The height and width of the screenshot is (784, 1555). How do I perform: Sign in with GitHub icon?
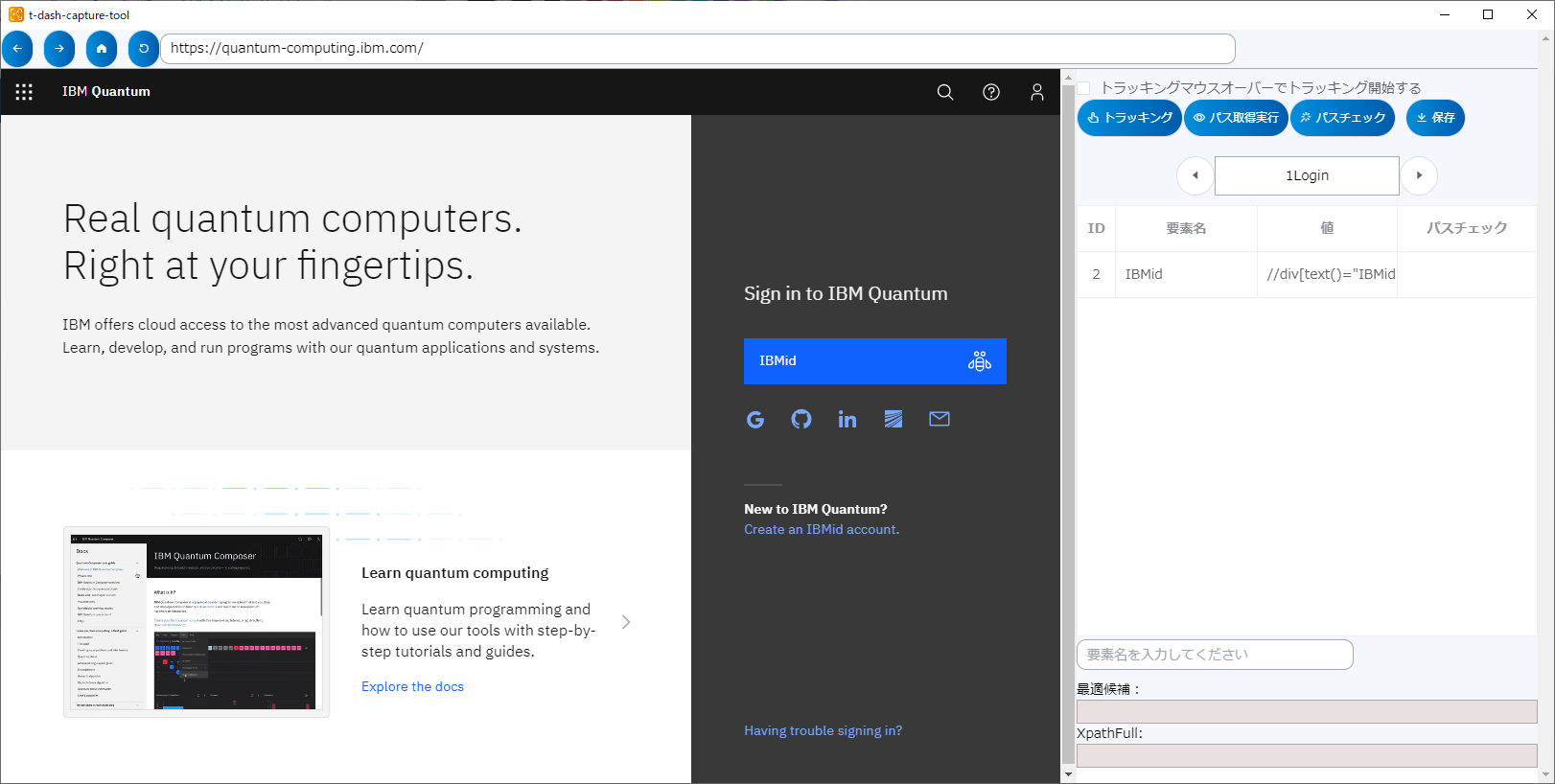point(801,419)
